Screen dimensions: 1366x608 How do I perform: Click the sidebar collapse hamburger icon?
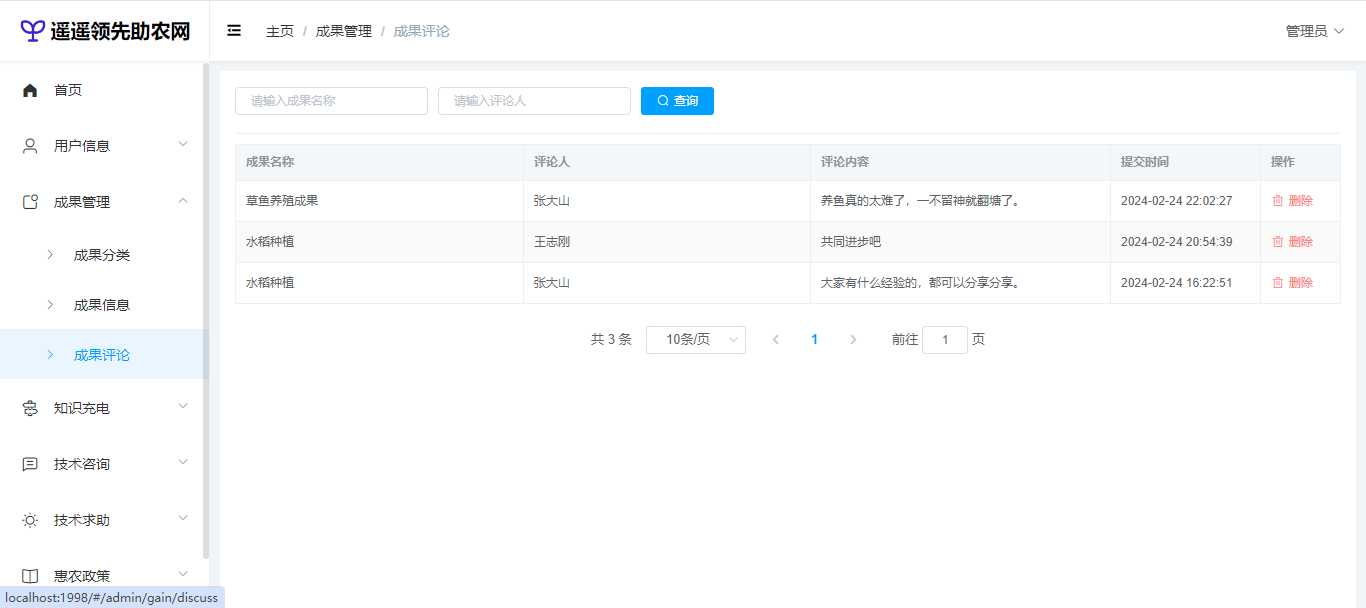point(234,31)
